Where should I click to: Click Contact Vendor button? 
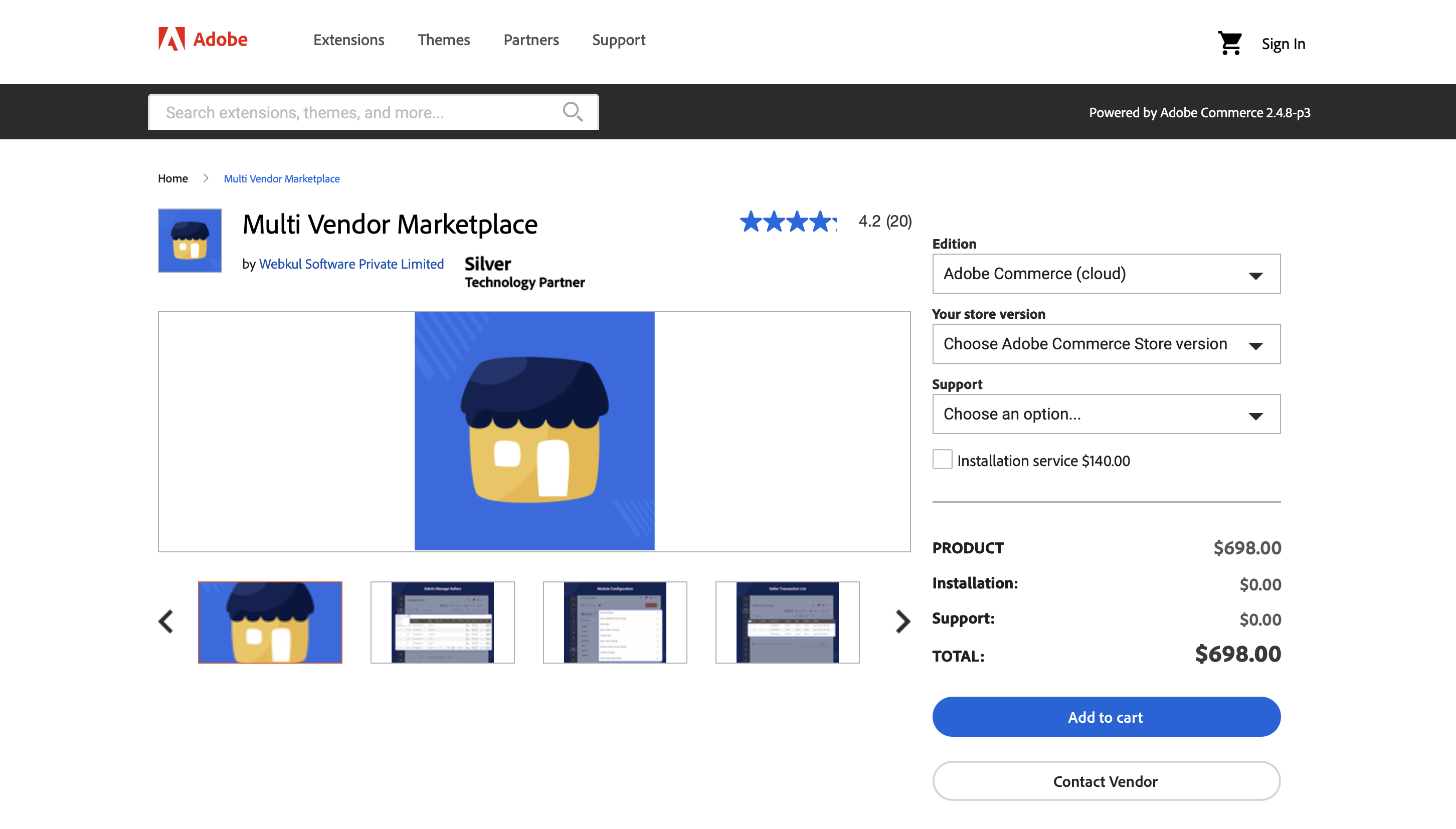coord(1106,781)
